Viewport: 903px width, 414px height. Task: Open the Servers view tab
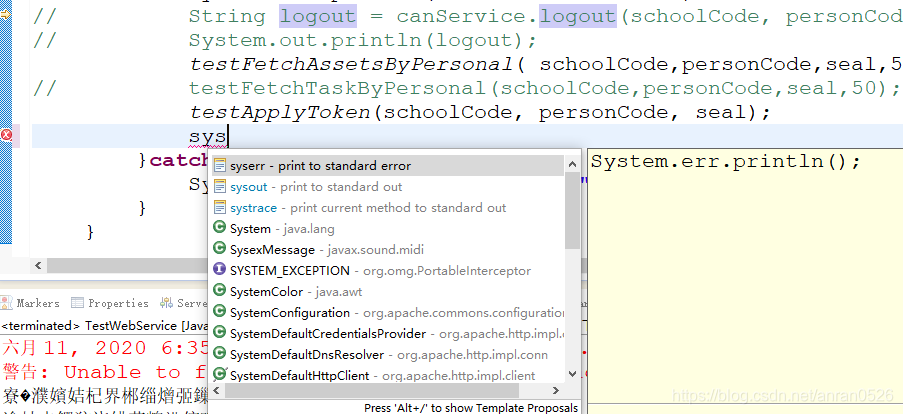[183, 303]
